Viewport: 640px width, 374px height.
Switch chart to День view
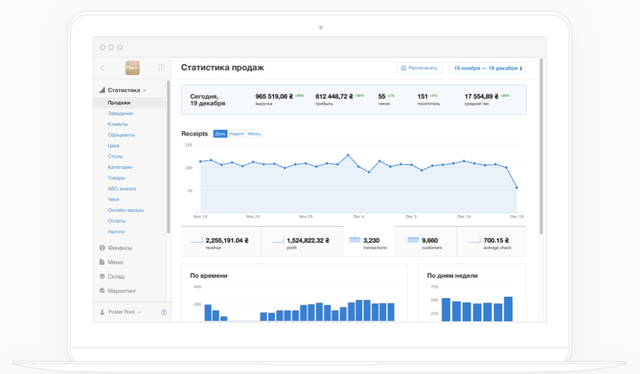(x=220, y=134)
